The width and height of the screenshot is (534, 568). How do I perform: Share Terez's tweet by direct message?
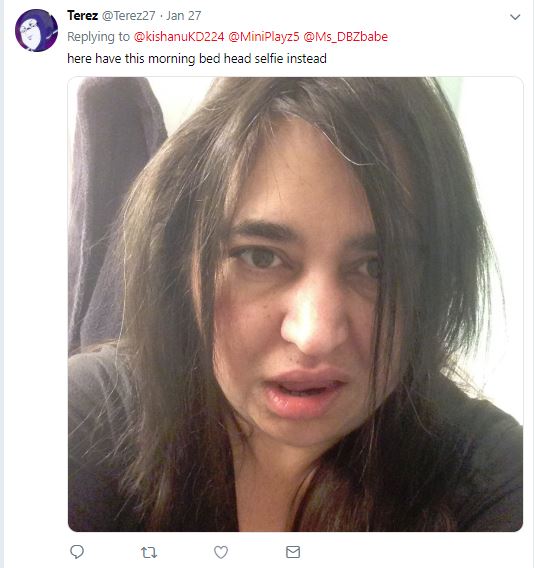pos(293,552)
